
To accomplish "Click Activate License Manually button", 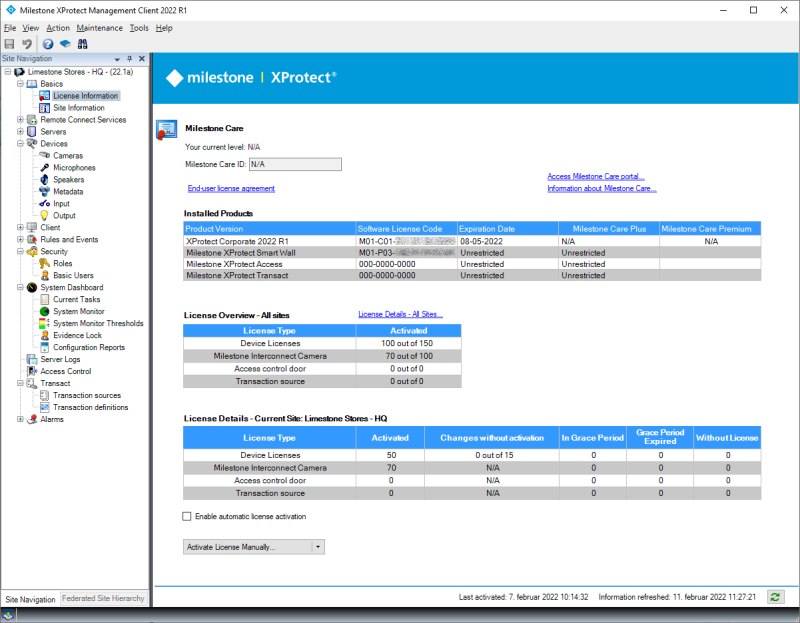I will click(247, 547).
